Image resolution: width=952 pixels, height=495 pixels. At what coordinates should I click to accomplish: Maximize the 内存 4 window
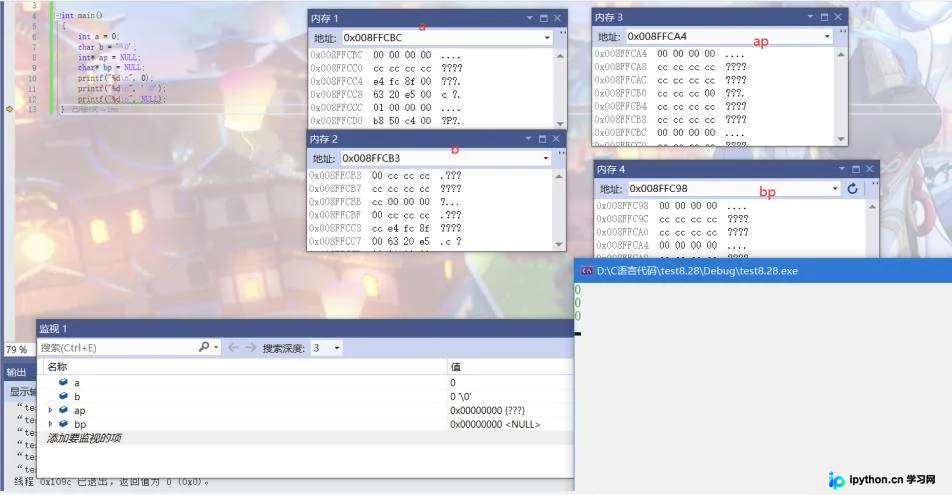coord(855,169)
